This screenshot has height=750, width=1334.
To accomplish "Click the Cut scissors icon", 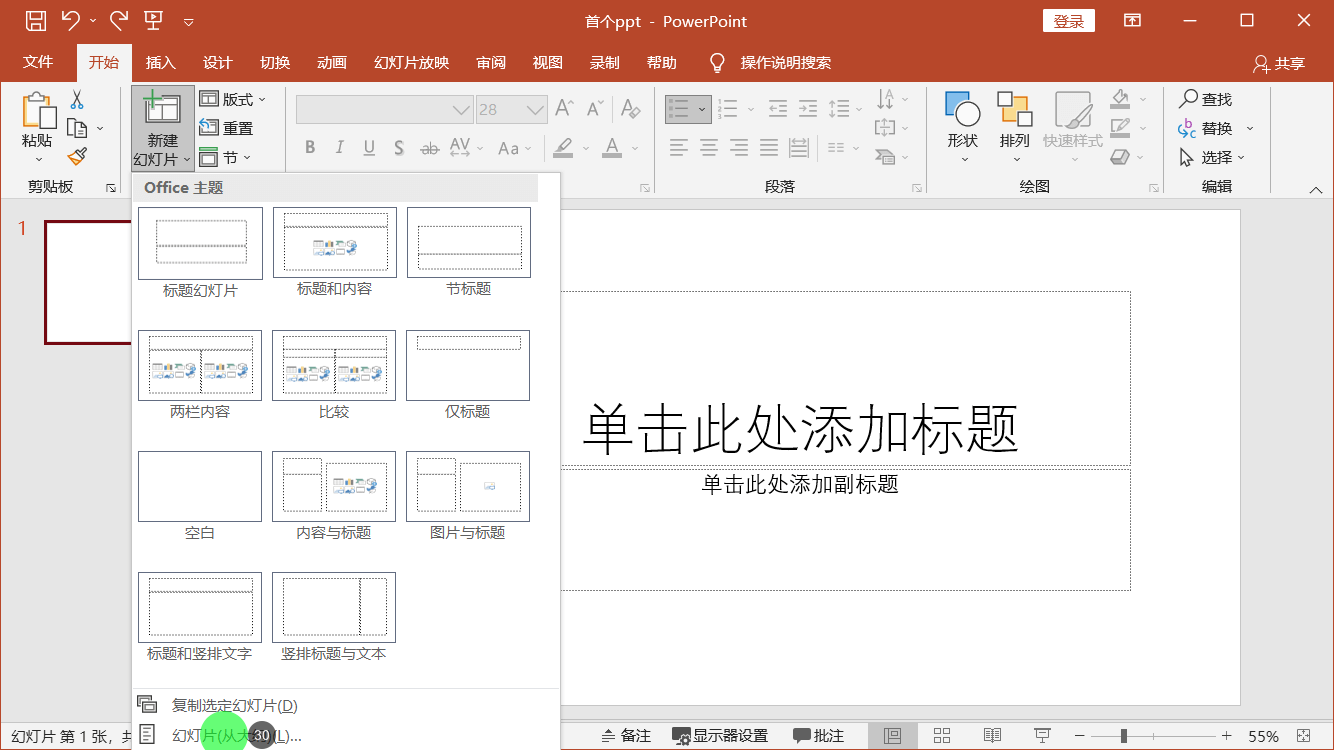I will pos(77,100).
